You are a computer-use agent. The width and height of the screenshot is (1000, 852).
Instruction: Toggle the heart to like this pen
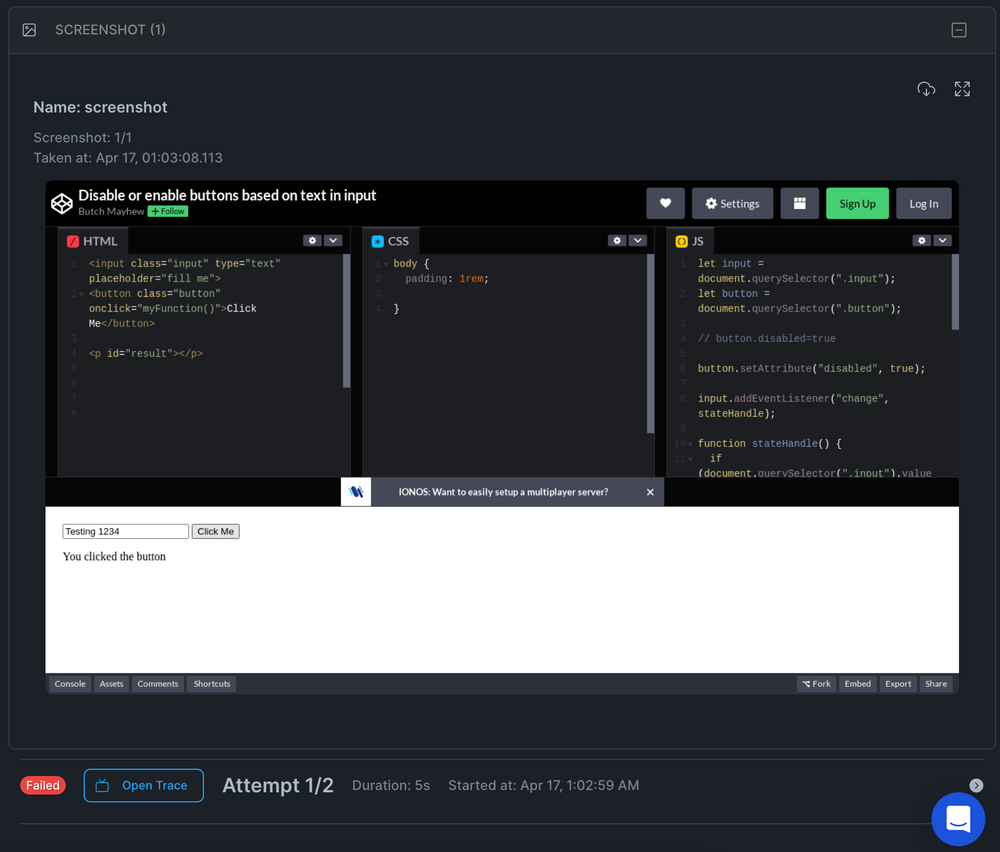[665, 203]
